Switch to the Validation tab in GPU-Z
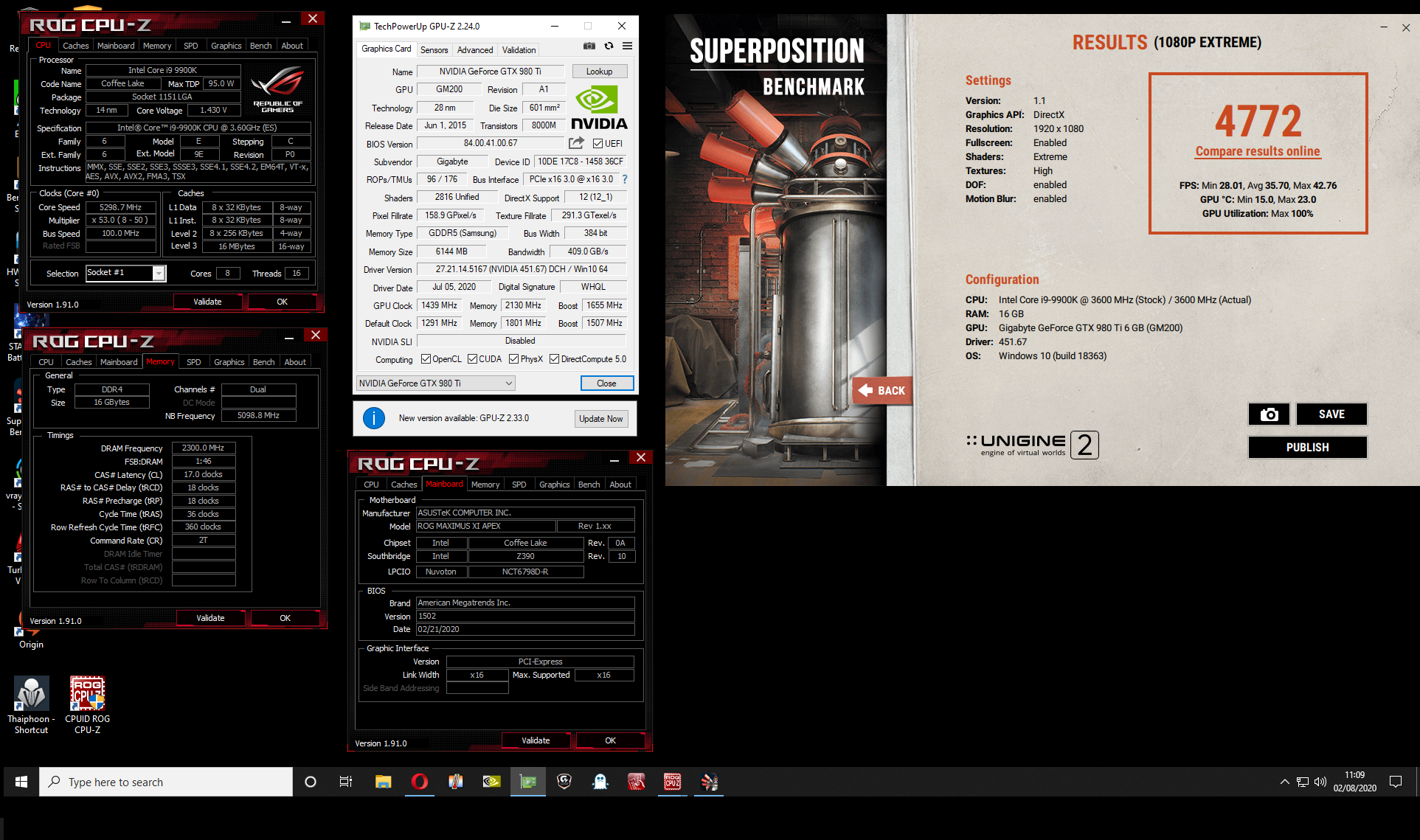 (x=519, y=50)
